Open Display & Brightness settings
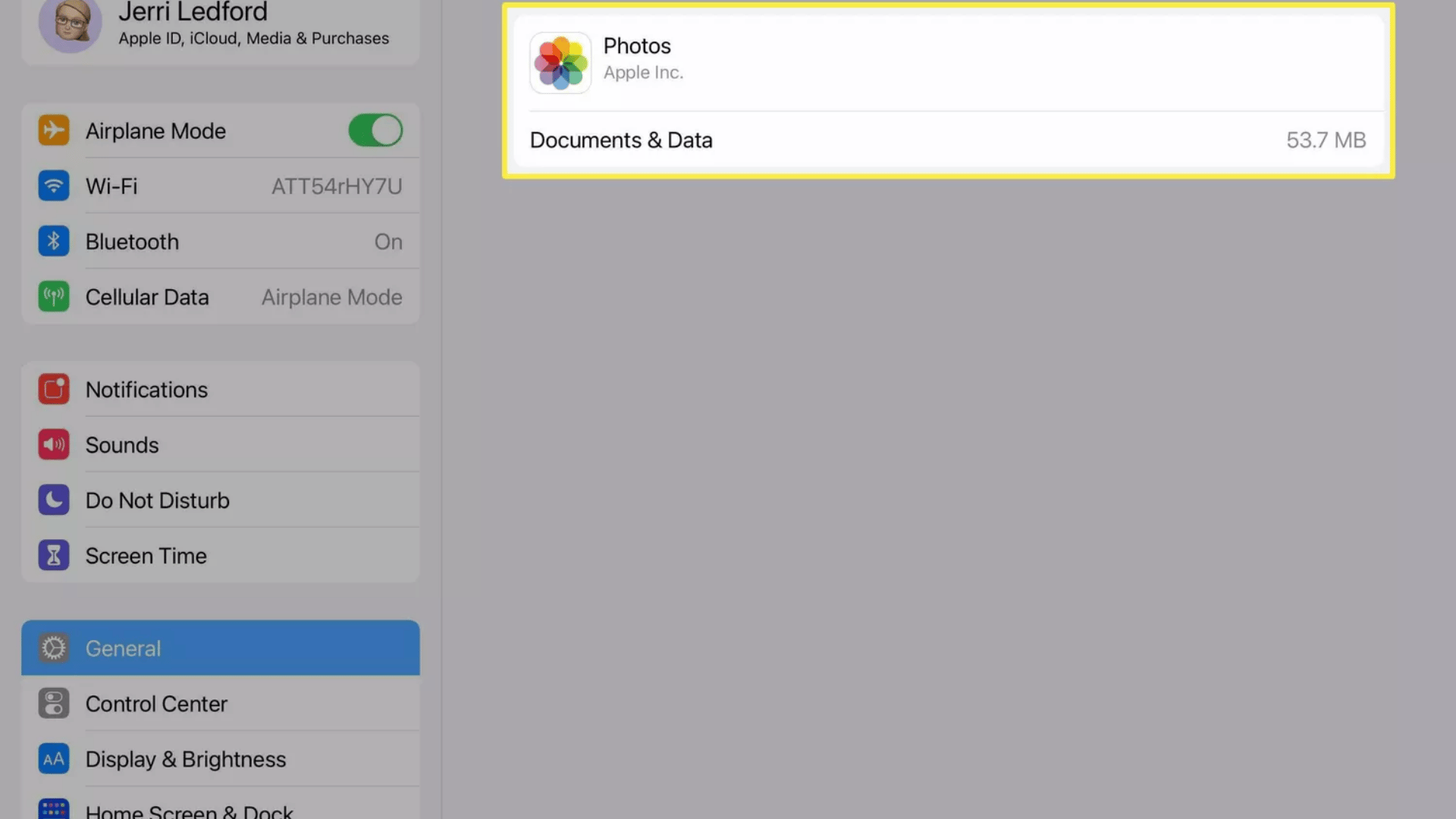 (221, 759)
